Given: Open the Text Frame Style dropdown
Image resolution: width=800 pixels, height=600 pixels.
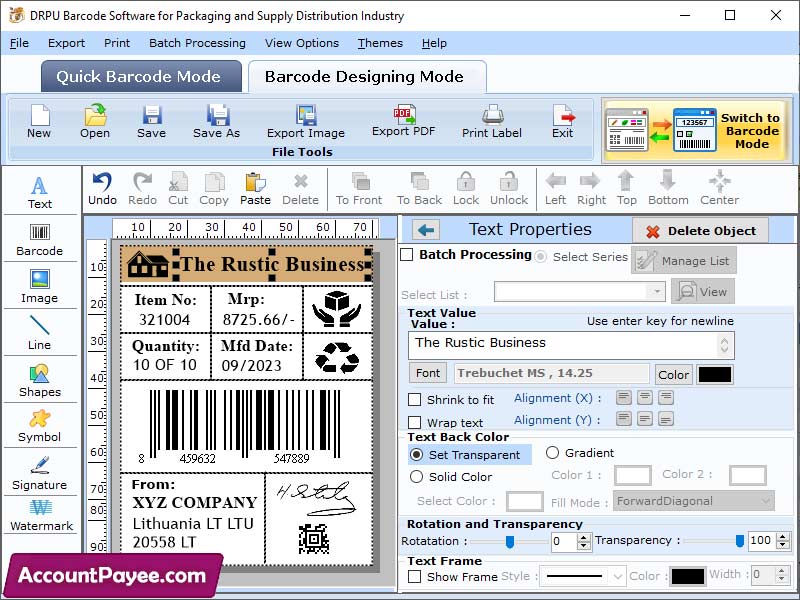Looking at the screenshot, I should [x=618, y=576].
